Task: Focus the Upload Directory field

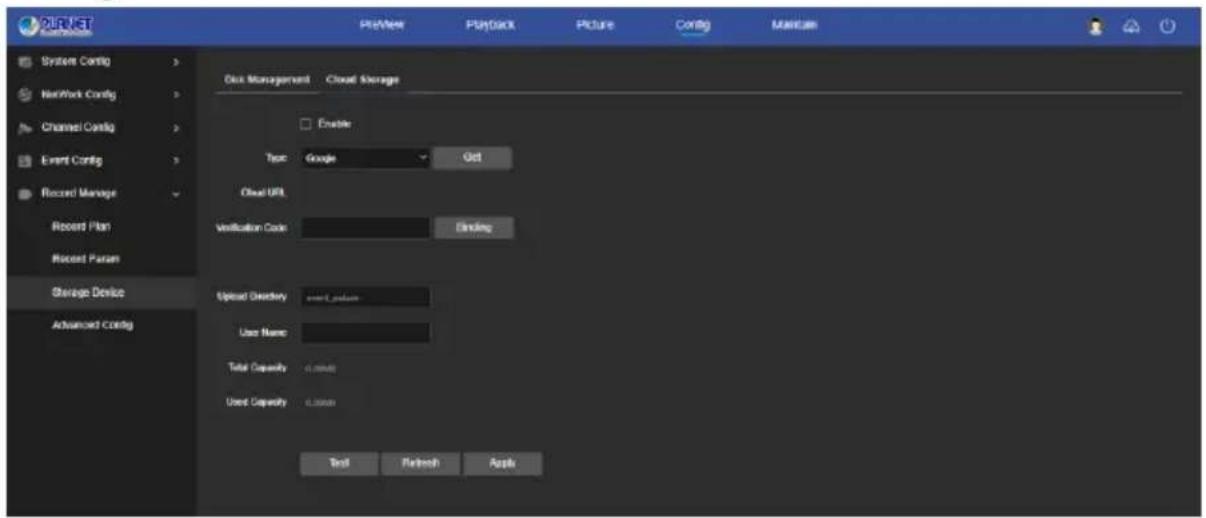Action: [365, 297]
